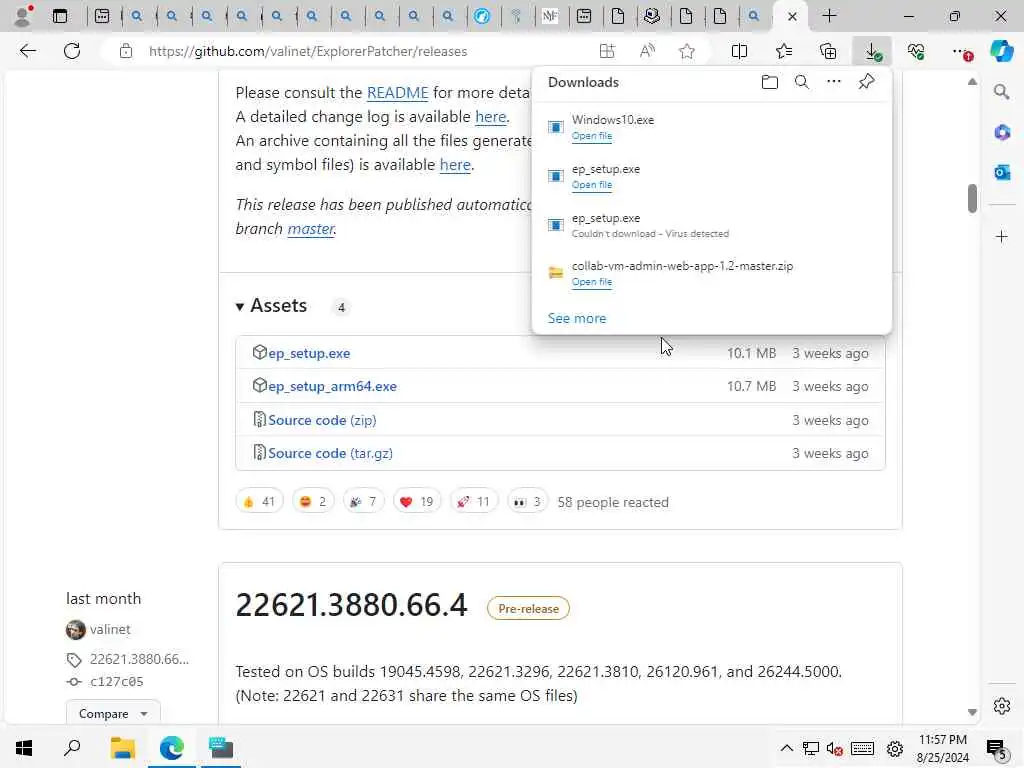Image resolution: width=1024 pixels, height=768 pixels.
Task: Open the tab actions menu icon
Action: point(59,16)
